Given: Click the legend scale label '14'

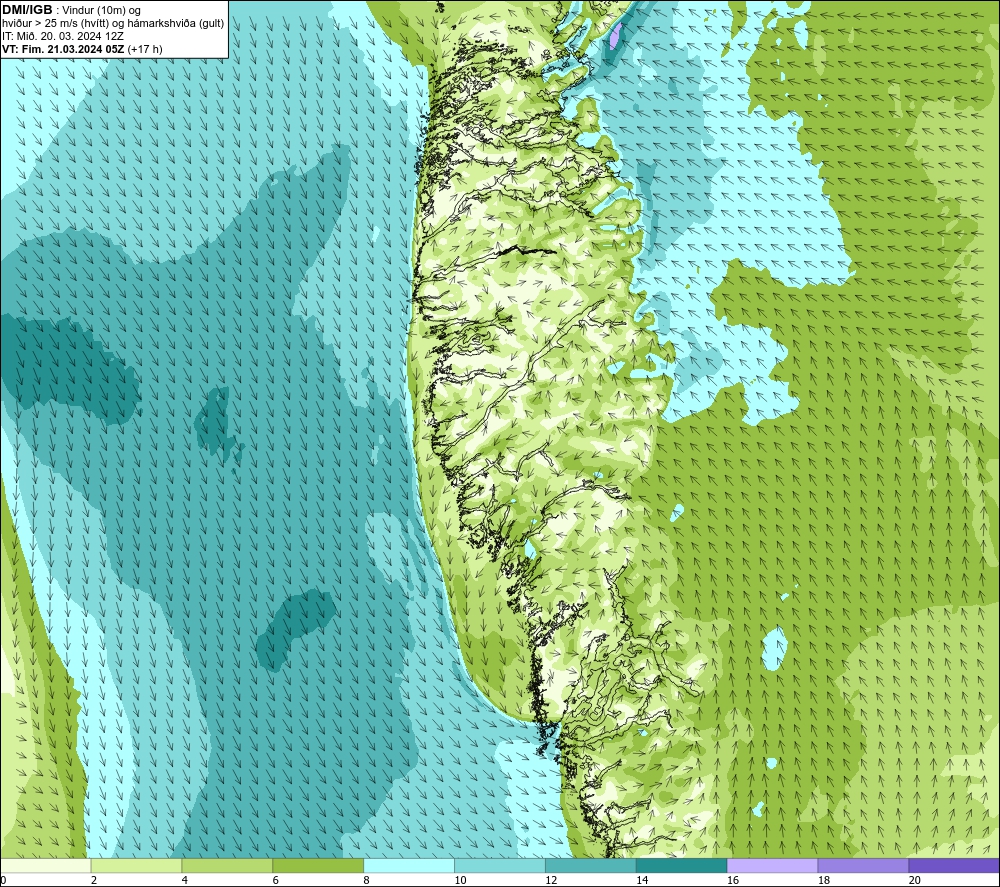Looking at the screenshot, I should point(642,880).
